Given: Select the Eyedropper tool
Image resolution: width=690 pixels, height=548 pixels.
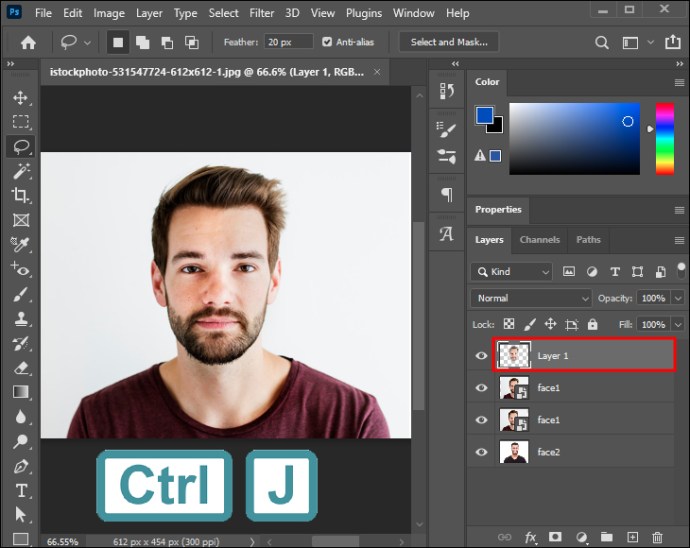Looking at the screenshot, I should 20,244.
